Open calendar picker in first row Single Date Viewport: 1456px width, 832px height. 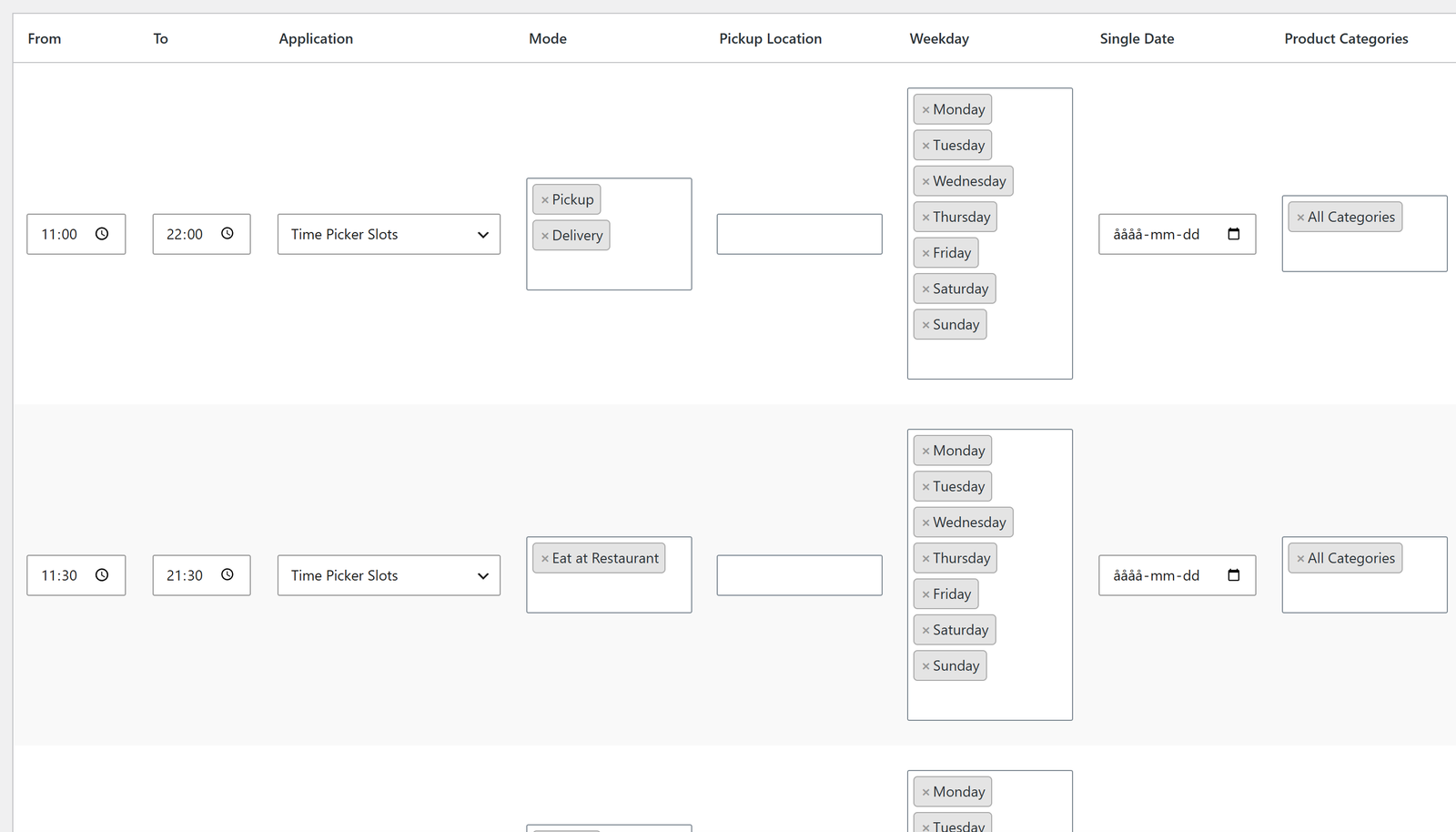tap(1234, 234)
